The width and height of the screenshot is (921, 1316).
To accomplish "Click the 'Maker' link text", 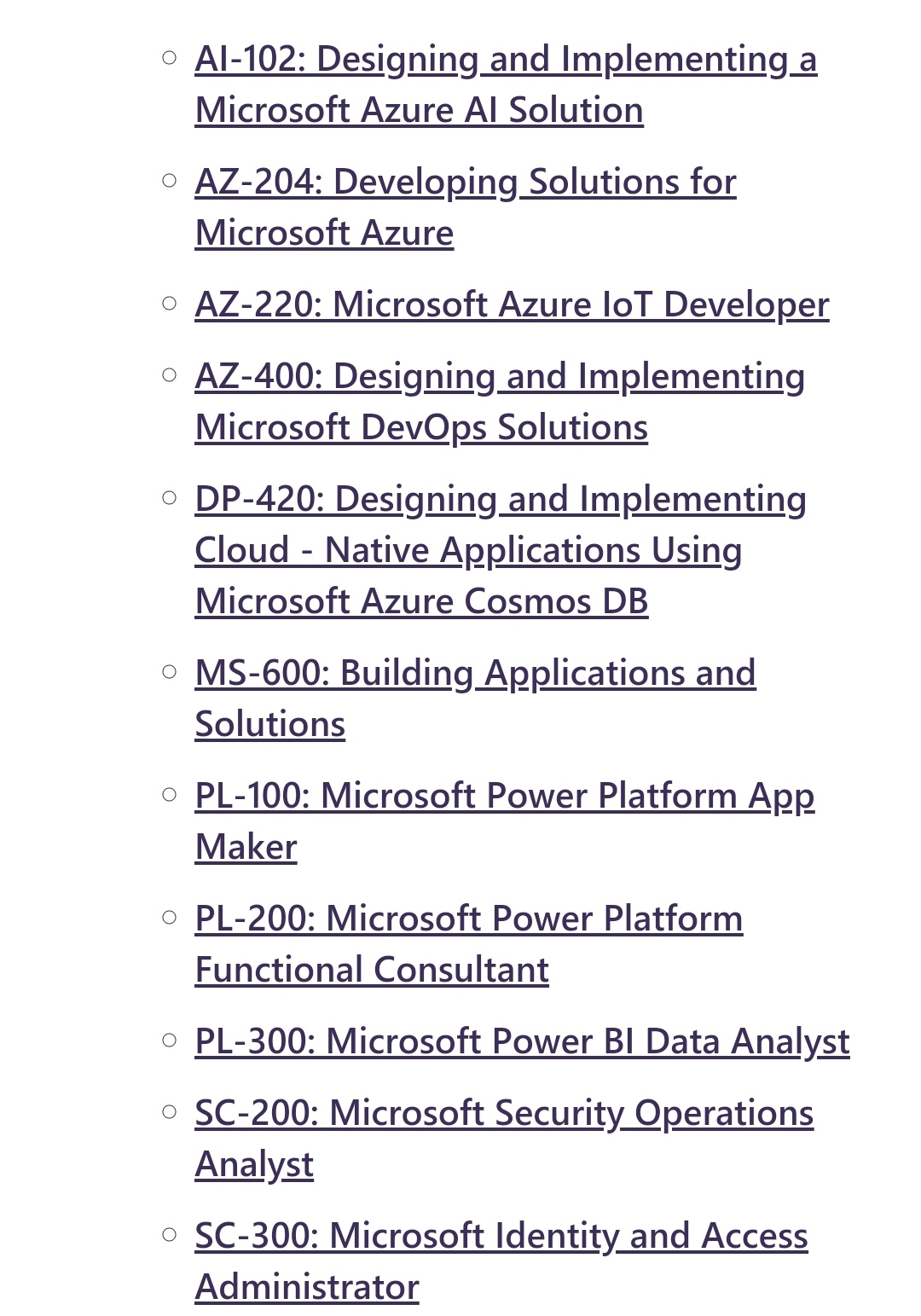I will tap(246, 848).
